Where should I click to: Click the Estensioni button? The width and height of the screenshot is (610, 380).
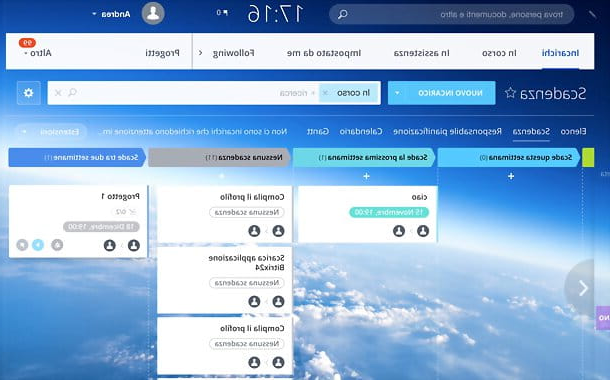(x=60, y=132)
